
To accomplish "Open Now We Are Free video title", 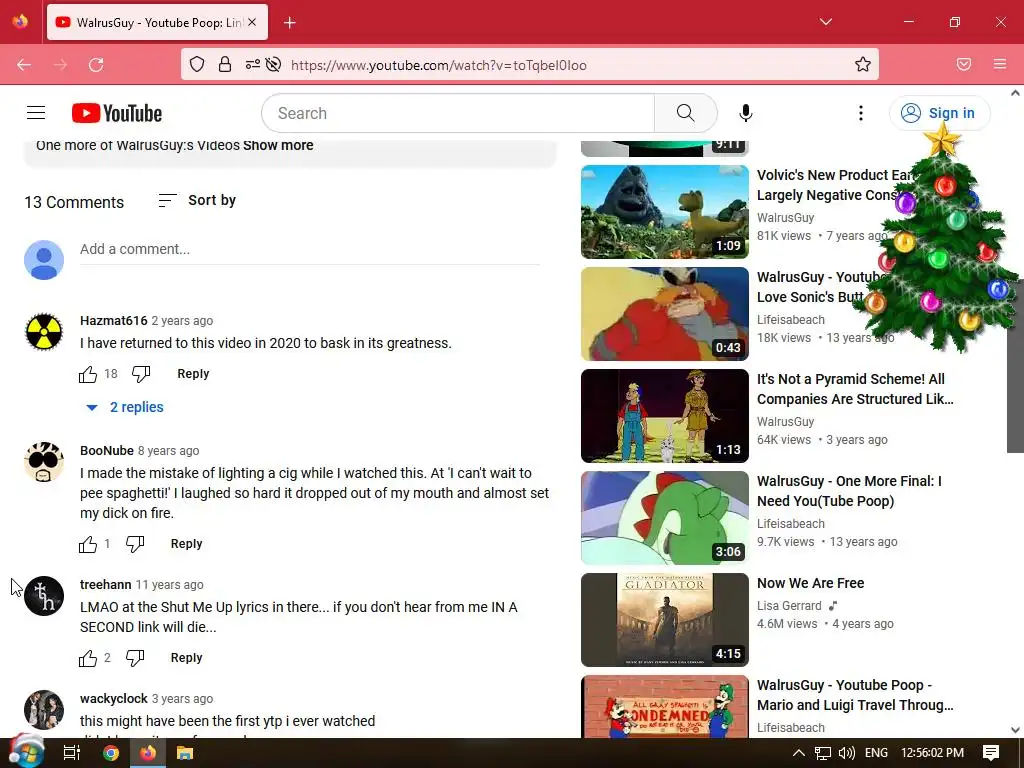I will [810, 583].
